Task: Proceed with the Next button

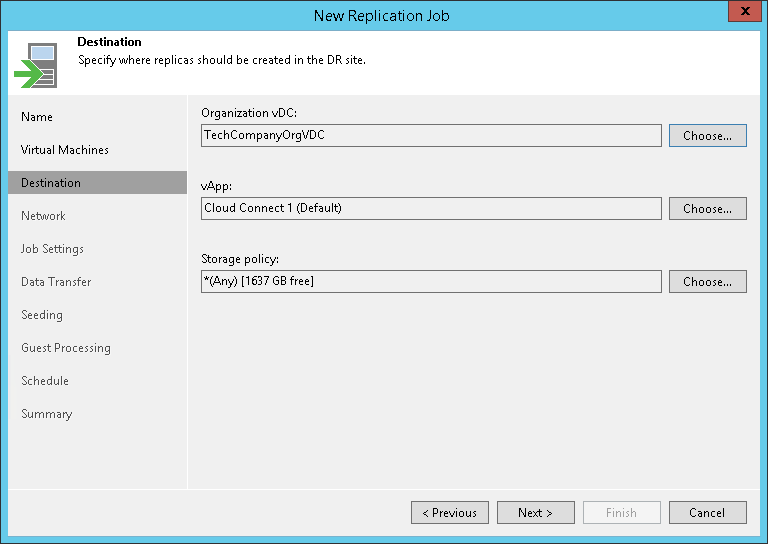Action: click(535, 513)
